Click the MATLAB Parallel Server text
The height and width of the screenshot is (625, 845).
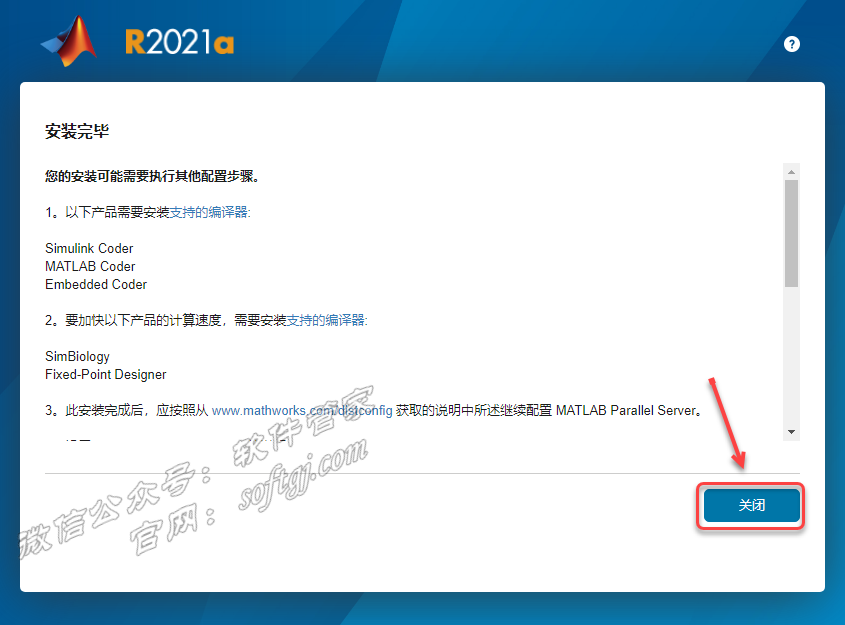click(x=628, y=411)
